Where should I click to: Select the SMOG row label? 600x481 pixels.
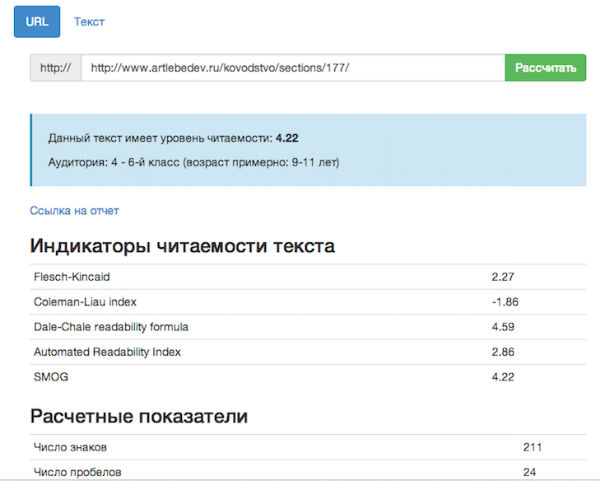(50, 377)
